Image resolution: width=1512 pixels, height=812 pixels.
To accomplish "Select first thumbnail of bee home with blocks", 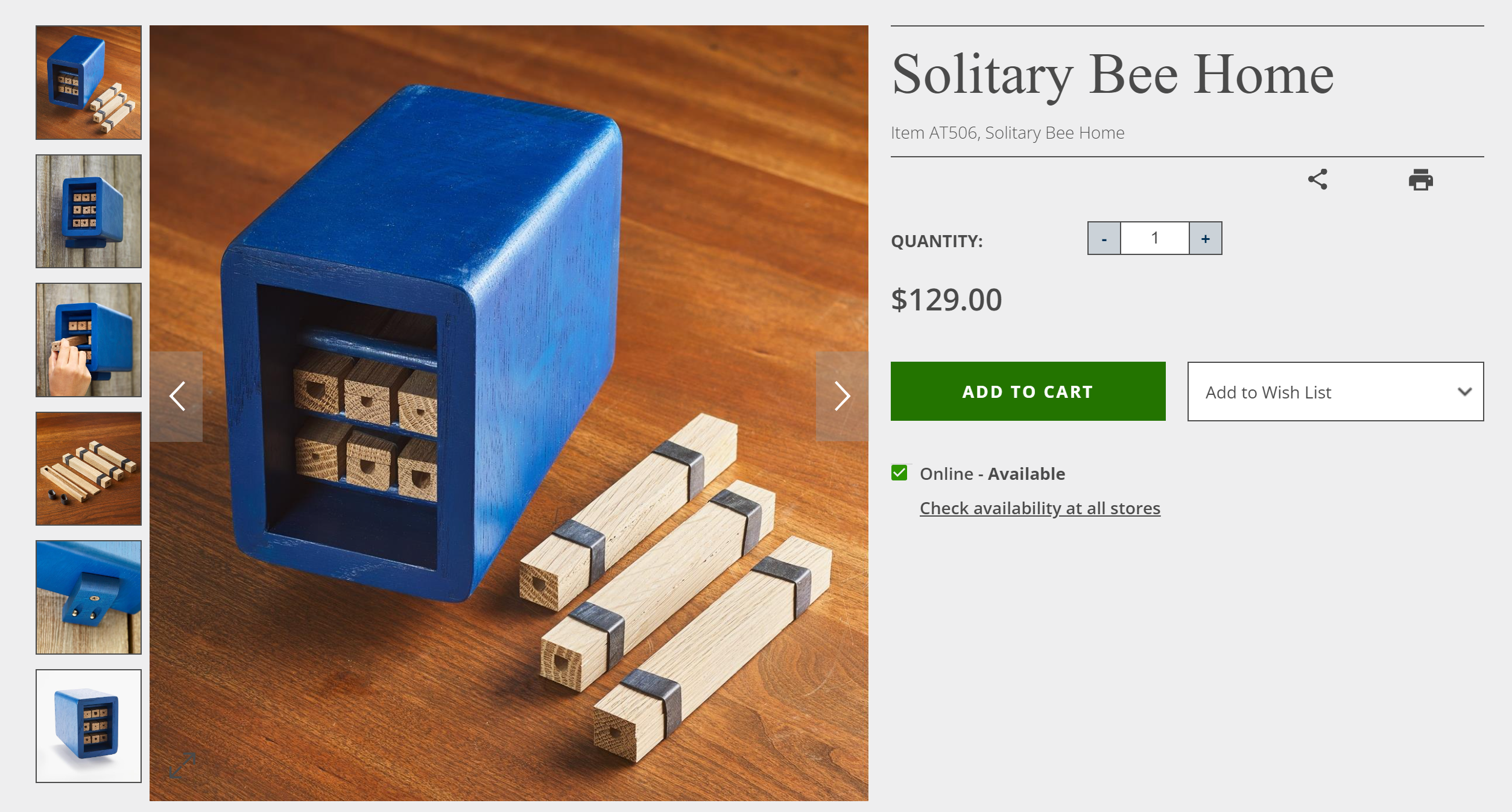I will point(89,83).
